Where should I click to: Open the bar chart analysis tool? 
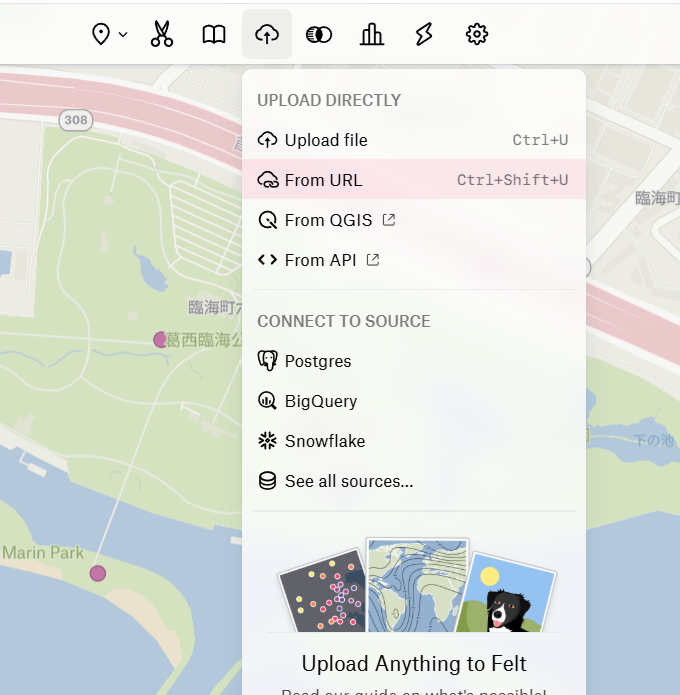point(371,34)
